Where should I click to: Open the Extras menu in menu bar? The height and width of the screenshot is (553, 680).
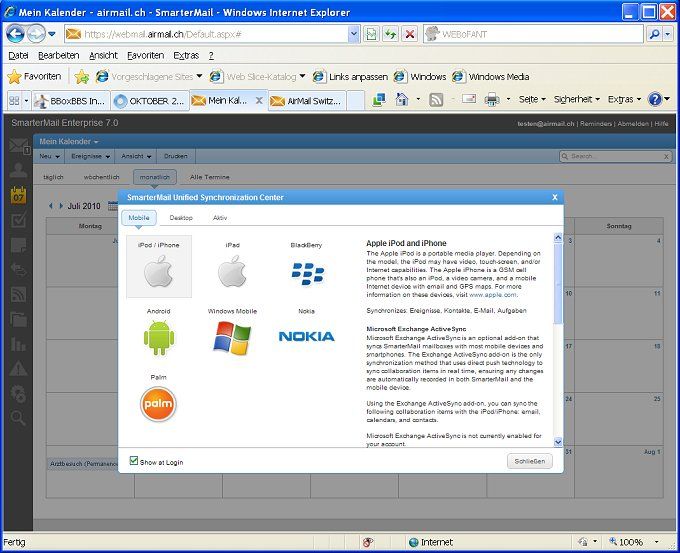pyautogui.click(x=185, y=55)
